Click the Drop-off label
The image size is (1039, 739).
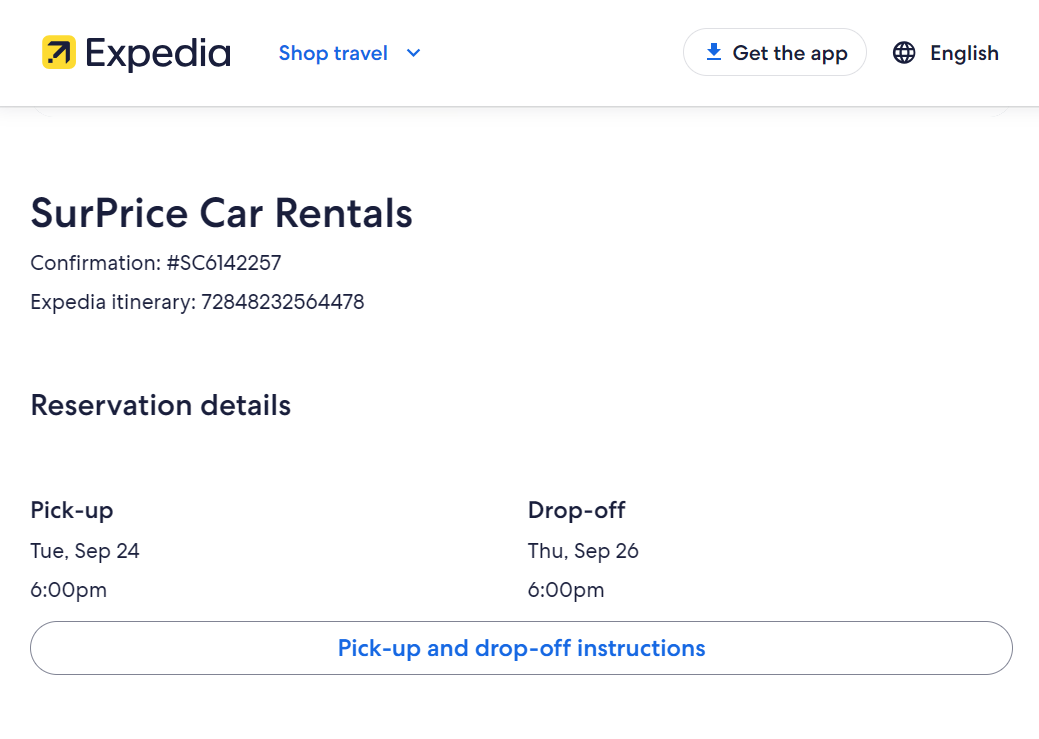pos(576,510)
